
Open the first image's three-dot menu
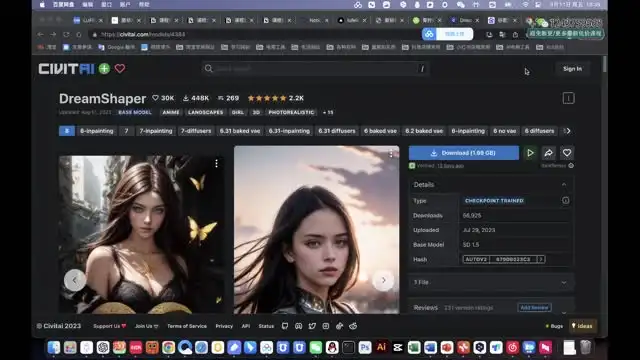point(216,164)
